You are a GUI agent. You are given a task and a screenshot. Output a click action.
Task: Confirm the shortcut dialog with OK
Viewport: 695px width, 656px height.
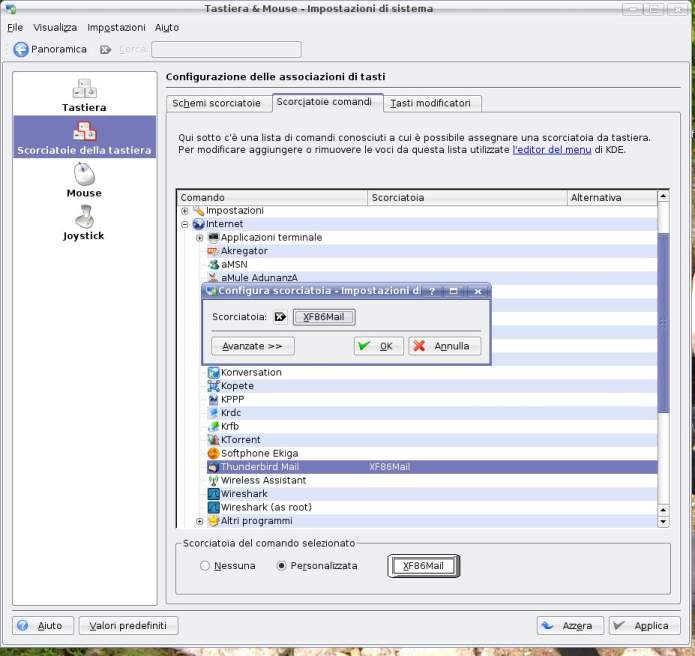[379, 346]
